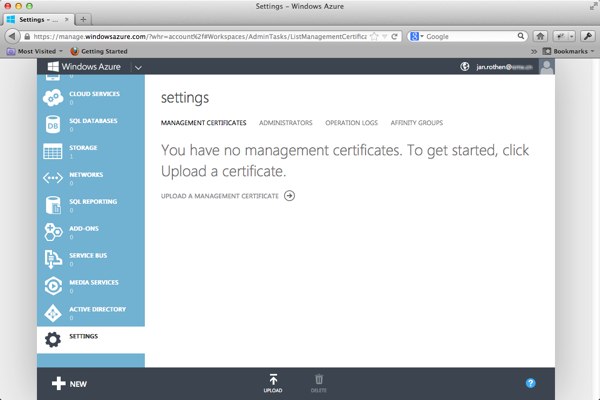Show hidden bookmarks with the double chevron
The height and width of the screenshot is (400, 600).
tap(534, 51)
